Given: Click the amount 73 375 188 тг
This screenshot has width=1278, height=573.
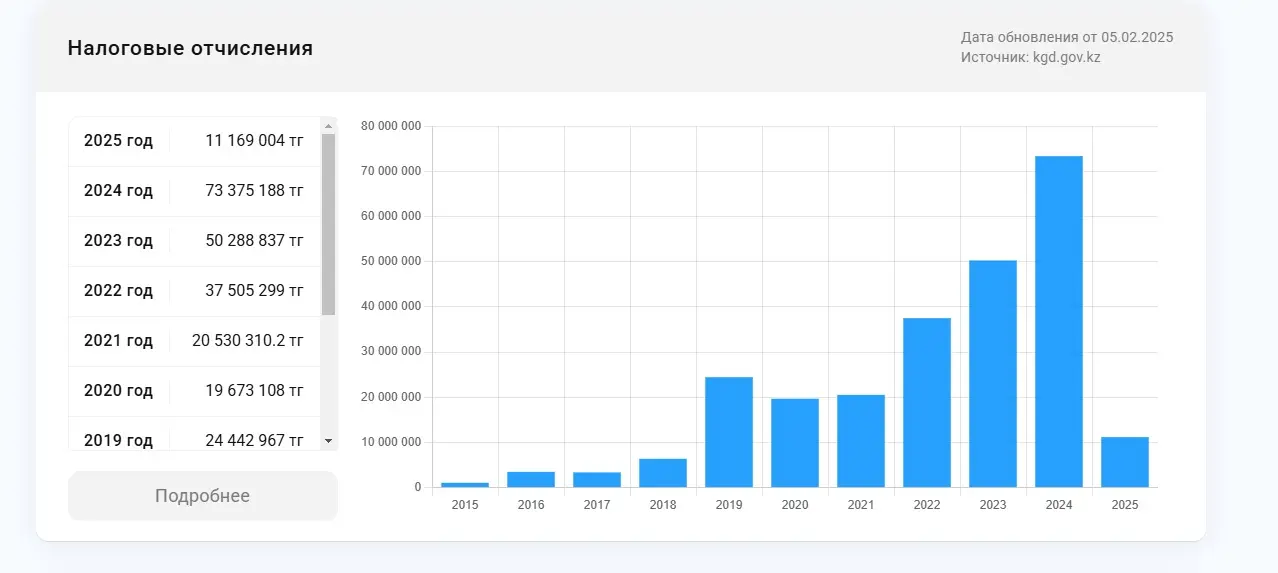Looking at the screenshot, I should coord(254,191).
